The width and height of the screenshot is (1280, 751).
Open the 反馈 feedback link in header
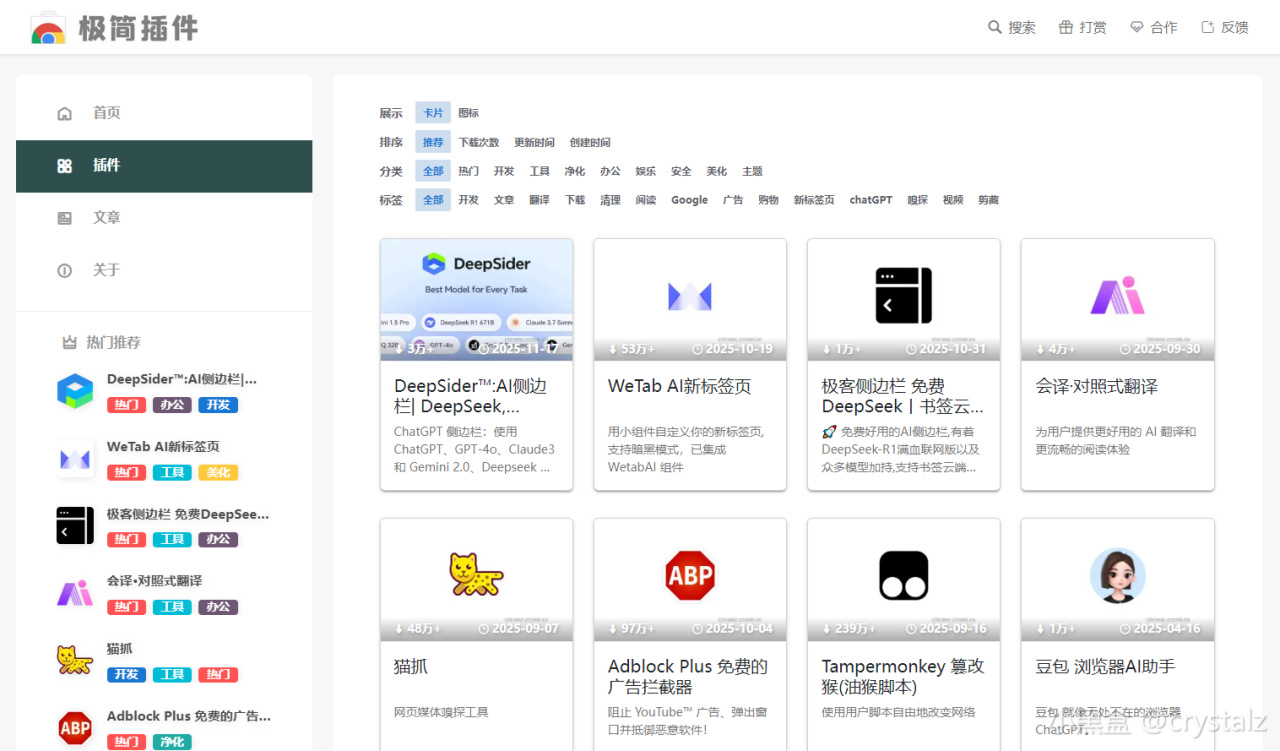(x=1225, y=28)
